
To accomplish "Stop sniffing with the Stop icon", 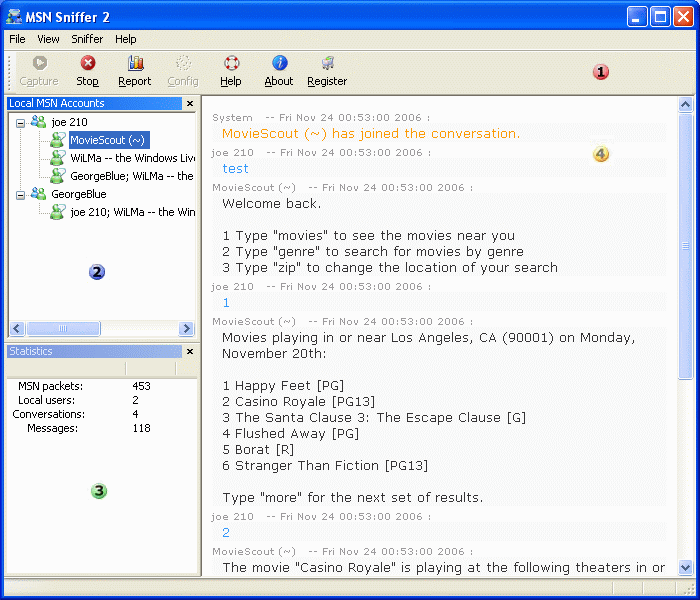I will (x=88, y=63).
